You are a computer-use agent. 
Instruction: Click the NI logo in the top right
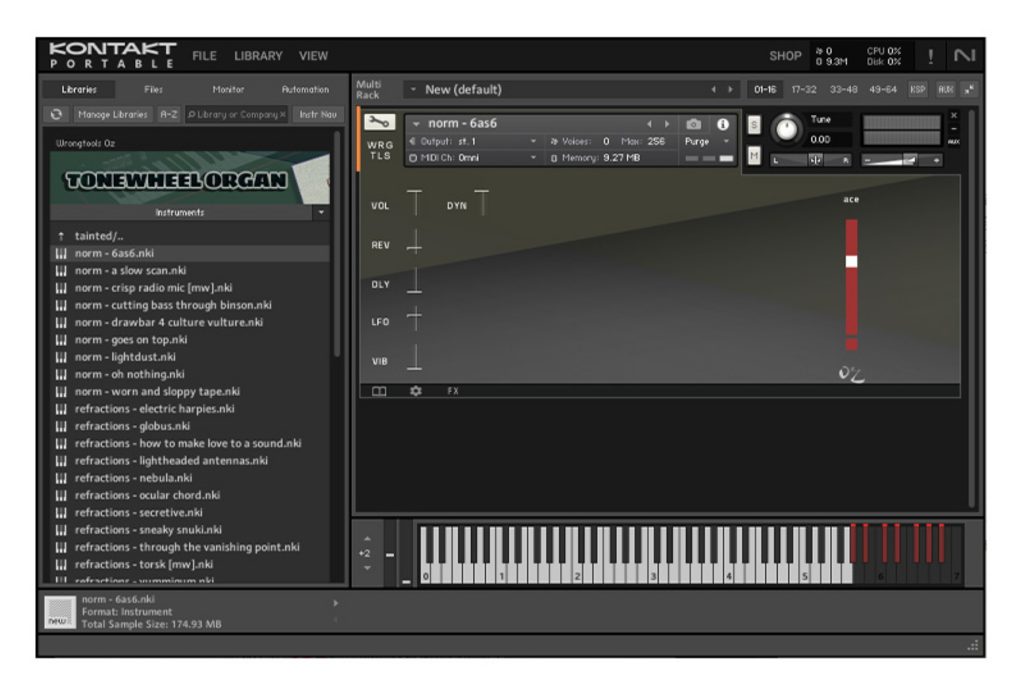[964, 56]
